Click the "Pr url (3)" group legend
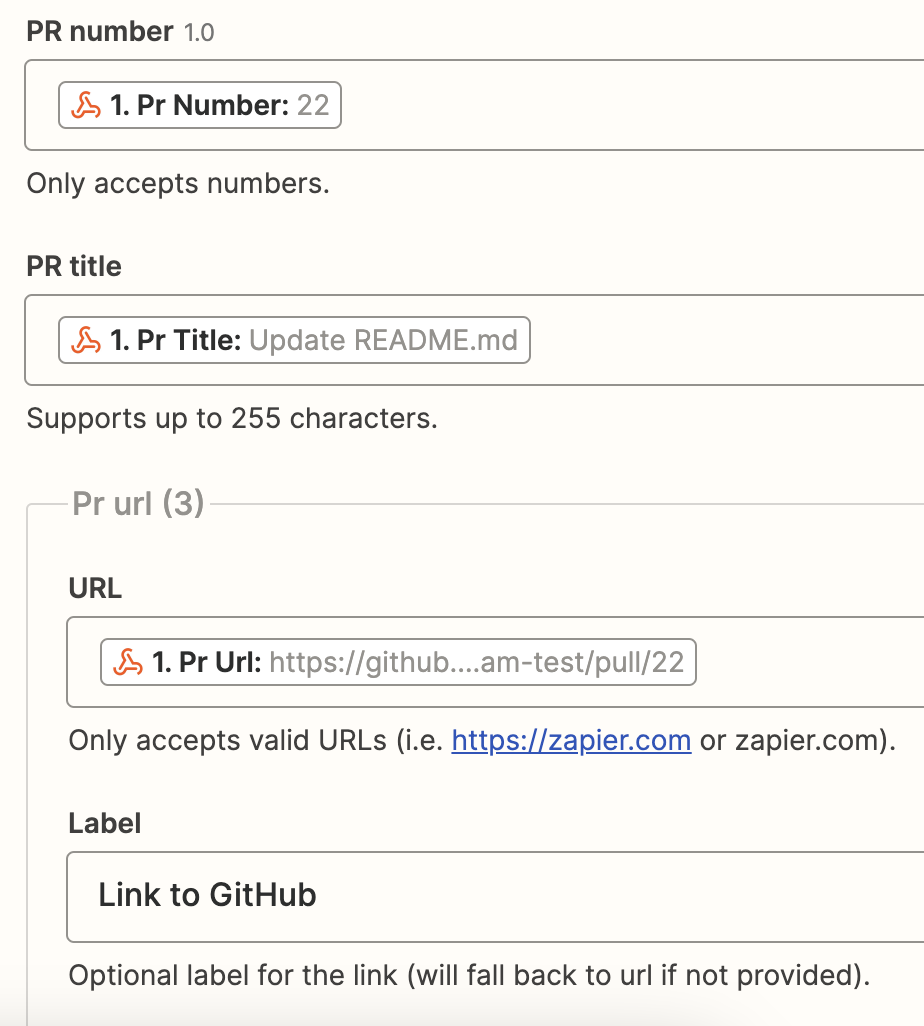924x1026 pixels. pos(138,503)
